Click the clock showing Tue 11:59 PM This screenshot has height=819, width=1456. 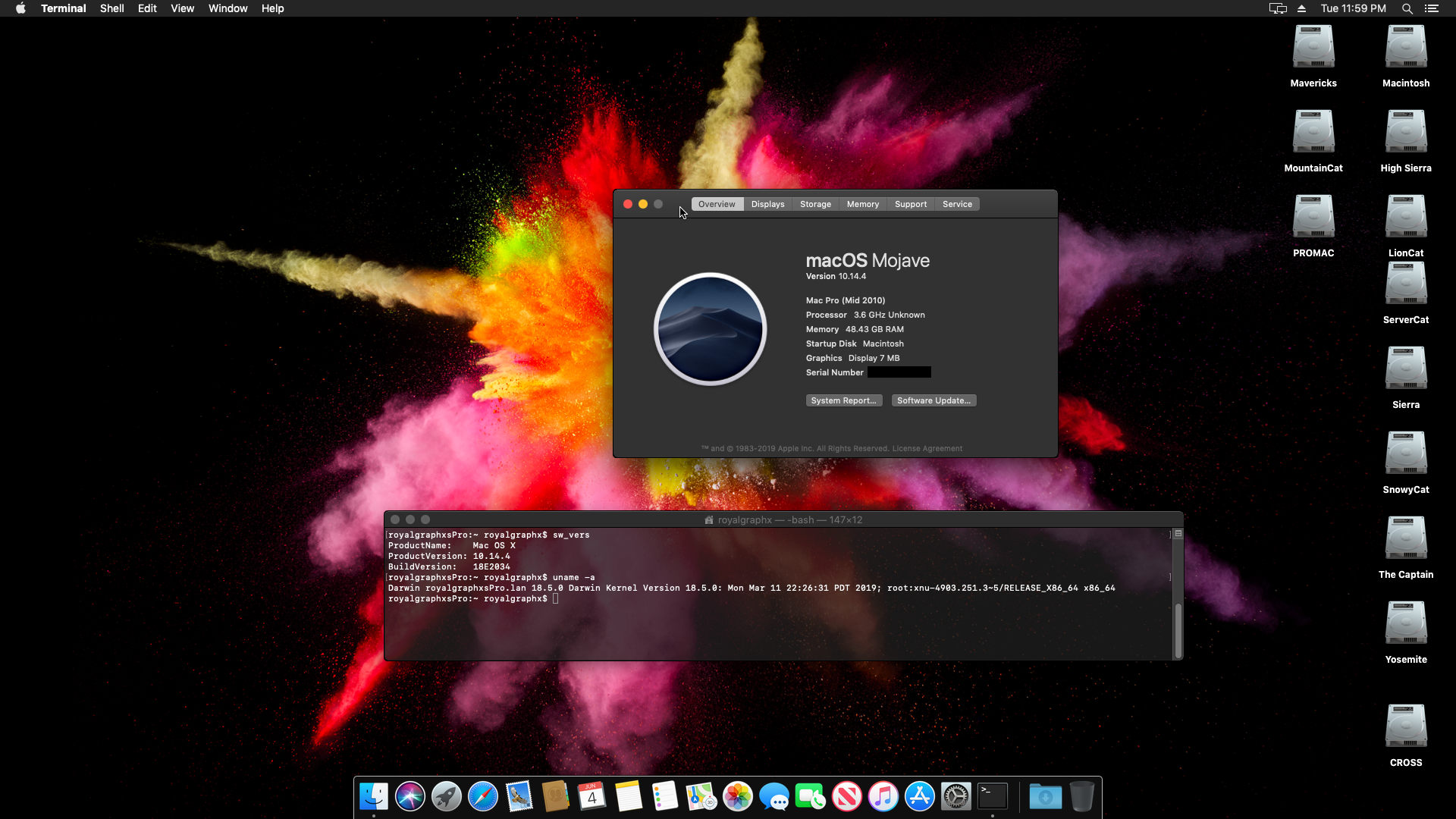point(1353,8)
